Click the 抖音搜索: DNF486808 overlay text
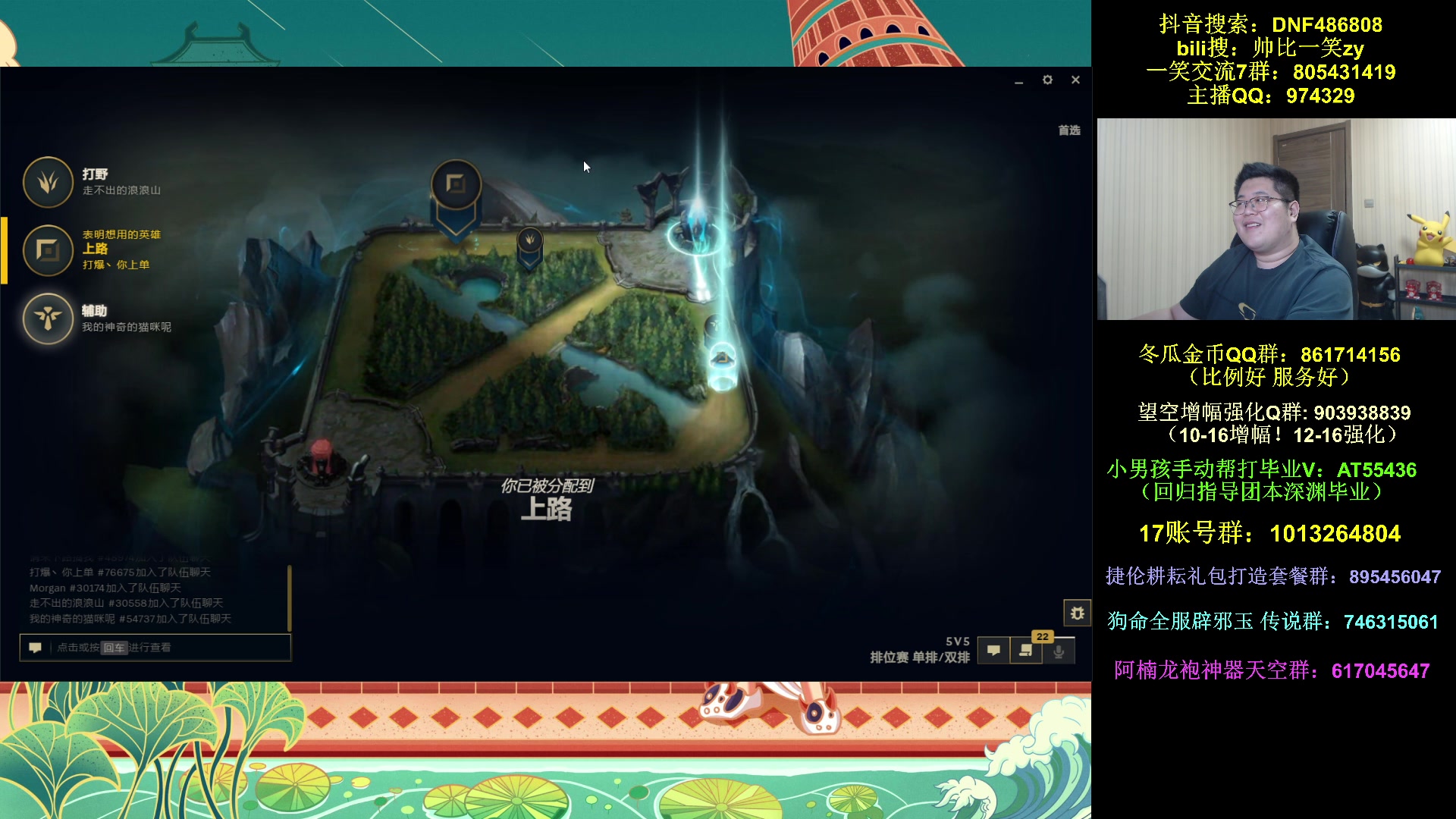Viewport: 1456px width, 819px height. pyautogui.click(x=1270, y=24)
